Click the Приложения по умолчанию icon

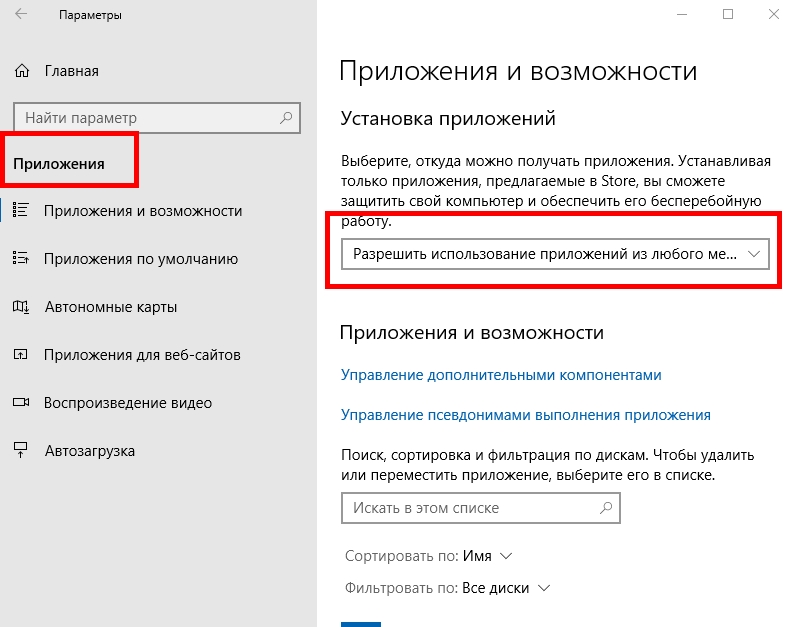click(21, 258)
